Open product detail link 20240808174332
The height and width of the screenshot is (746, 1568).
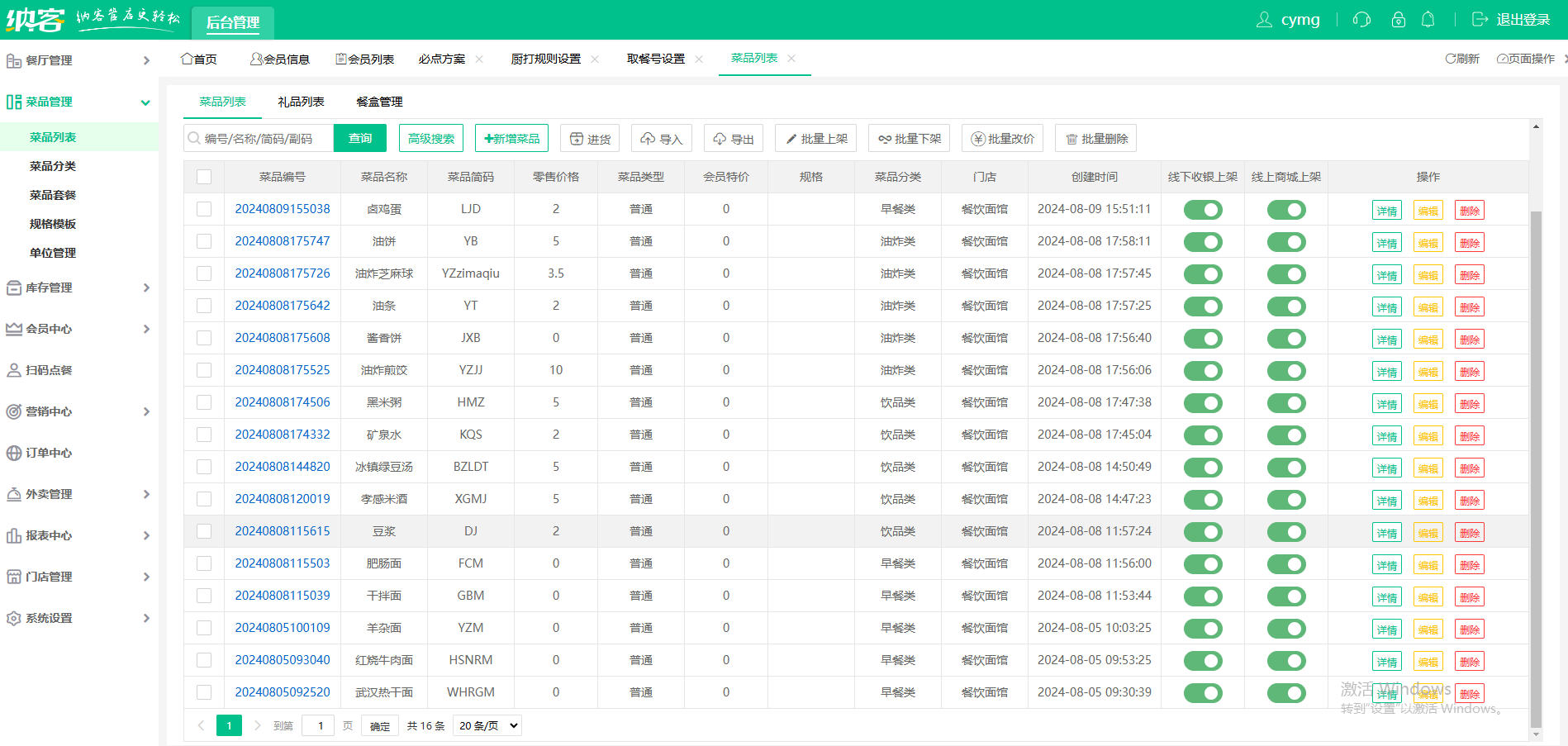pyautogui.click(x=283, y=434)
